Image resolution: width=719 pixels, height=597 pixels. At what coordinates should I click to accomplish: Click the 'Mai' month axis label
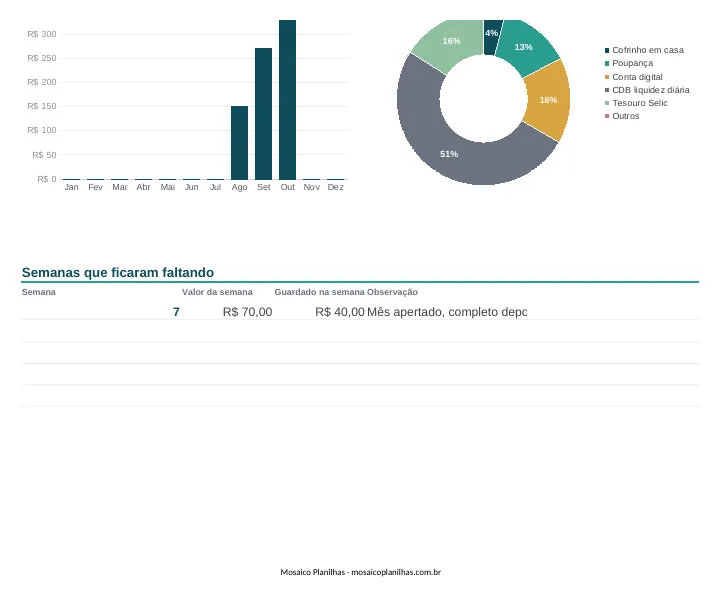[x=167, y=187]
